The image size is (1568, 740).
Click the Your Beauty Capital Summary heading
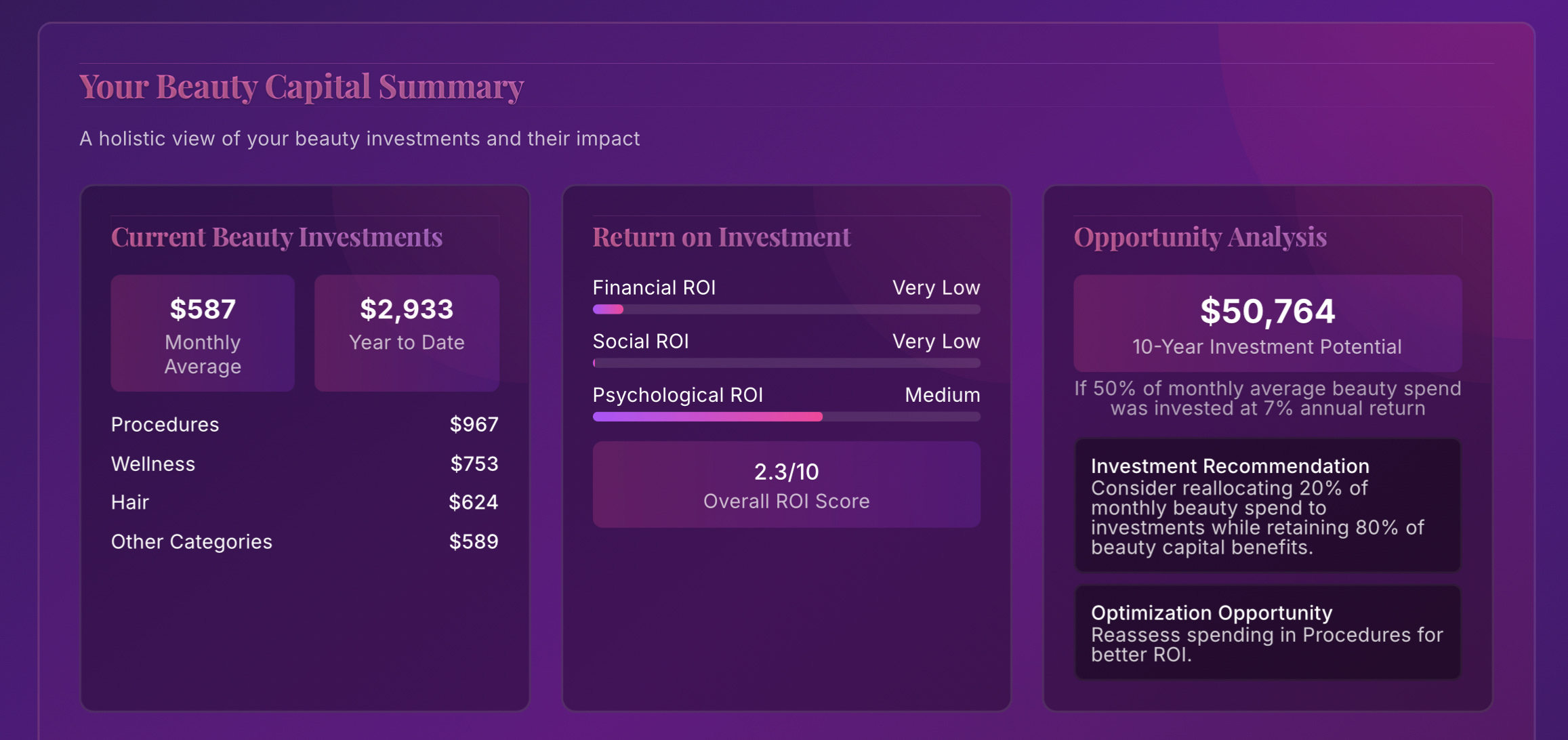[x=302, y=87]
